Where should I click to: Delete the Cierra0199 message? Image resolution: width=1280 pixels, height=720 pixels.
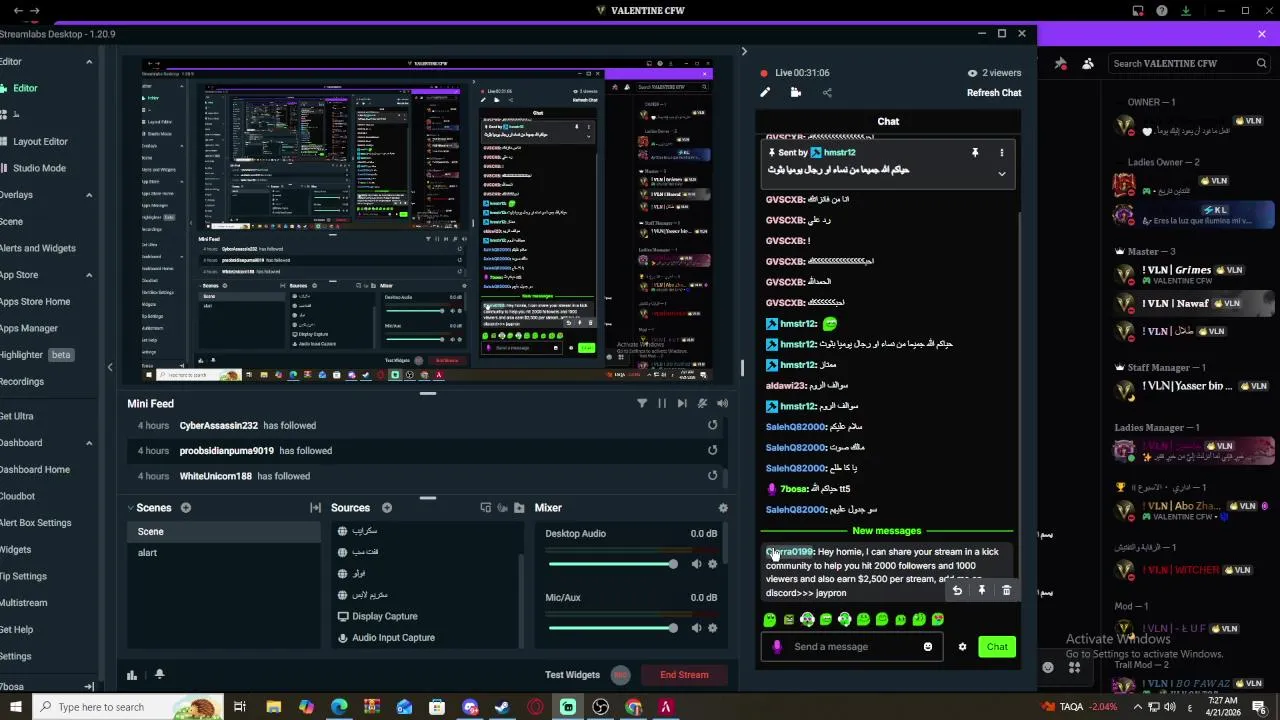pos(1006,591)
